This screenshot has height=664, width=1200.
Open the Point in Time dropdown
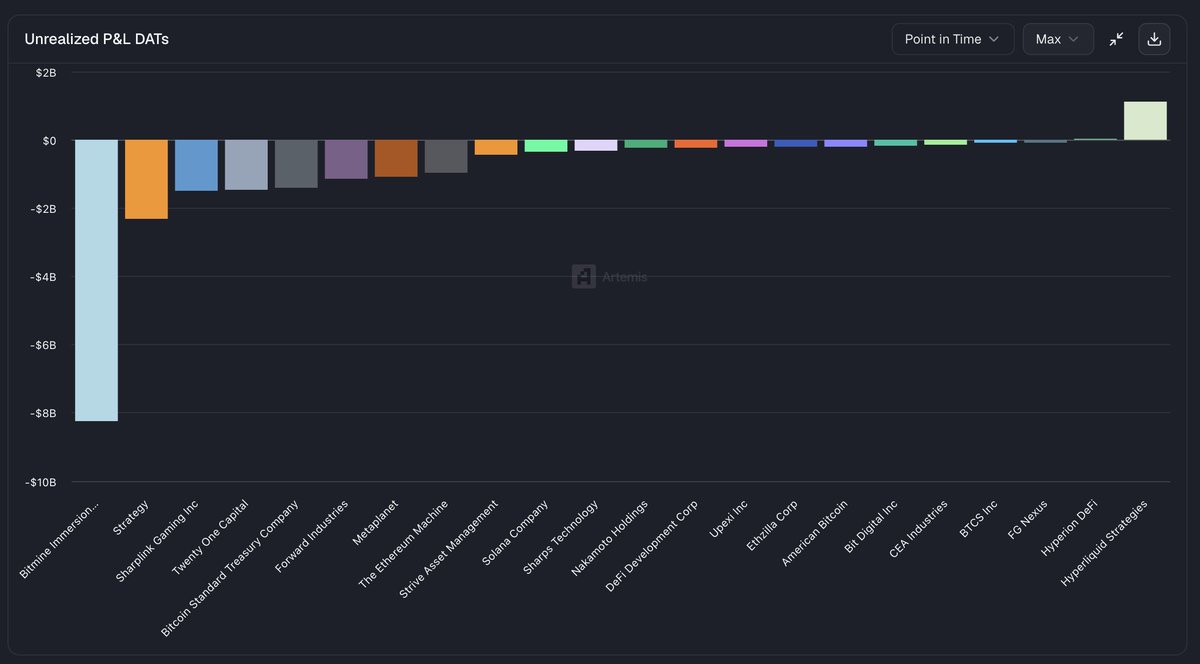pos(953,39)
